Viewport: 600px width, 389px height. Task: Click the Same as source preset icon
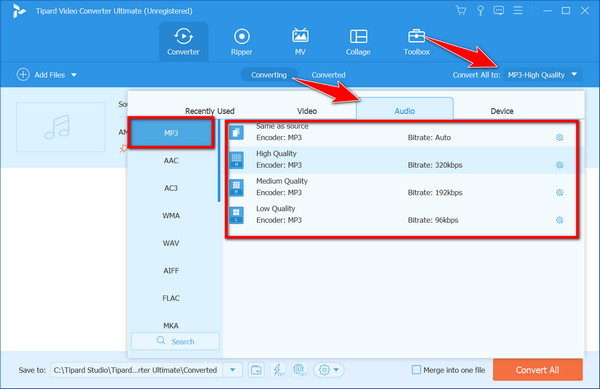click(236, 133)
